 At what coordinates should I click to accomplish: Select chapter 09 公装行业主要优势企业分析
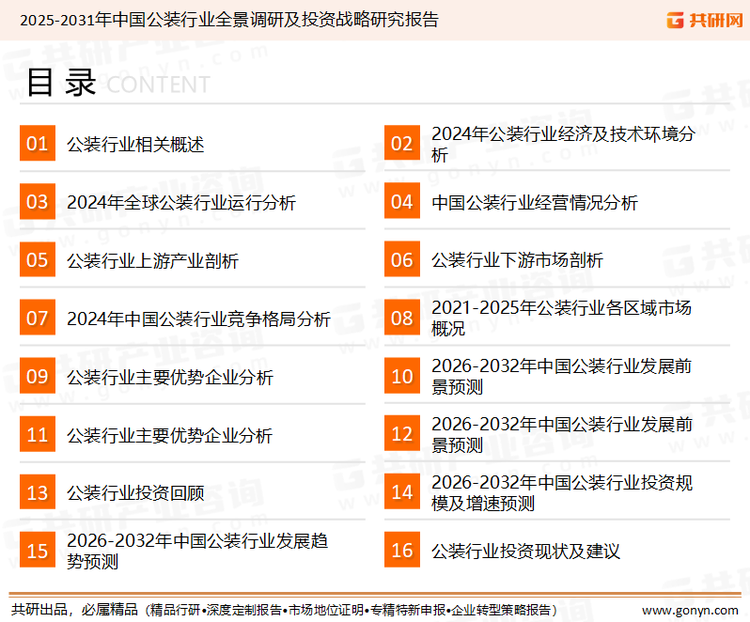(170, 377)
